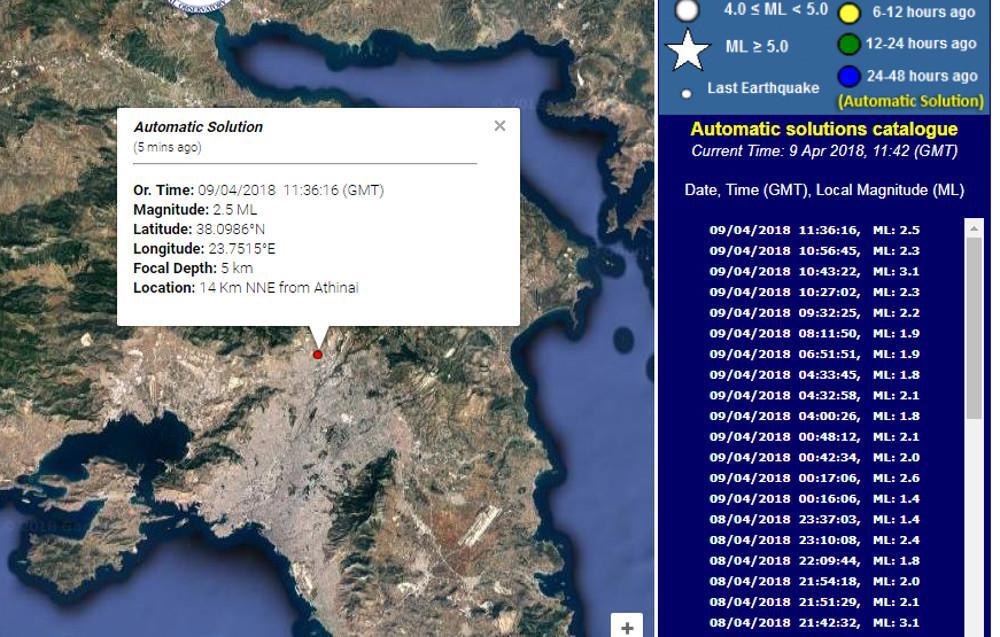Click the red earthquake marker on the map
This screenshot has width=1000, height=637.
coord(318,354)
